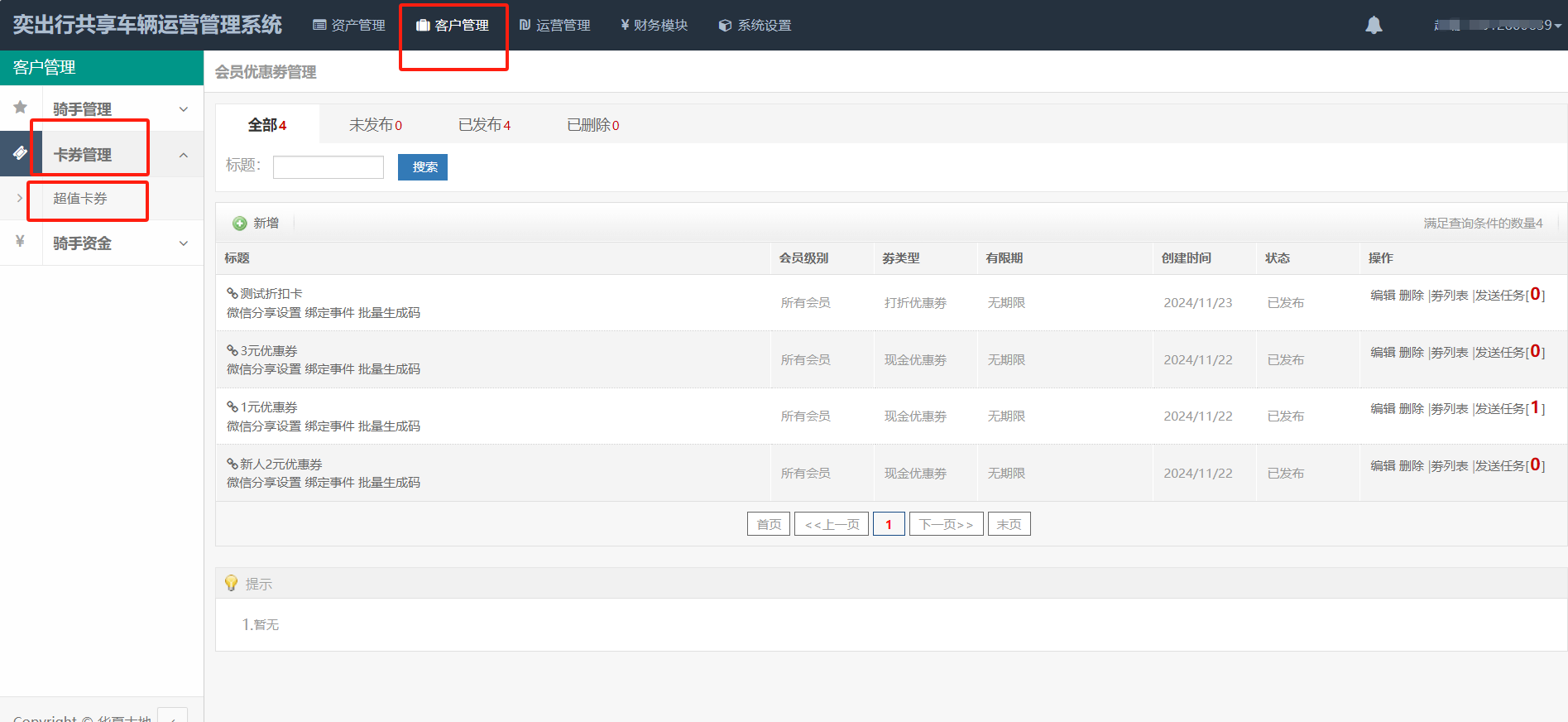Open 客户管理 in top navigation
This screenshot has height=722, width=1568.
(453, 26)
